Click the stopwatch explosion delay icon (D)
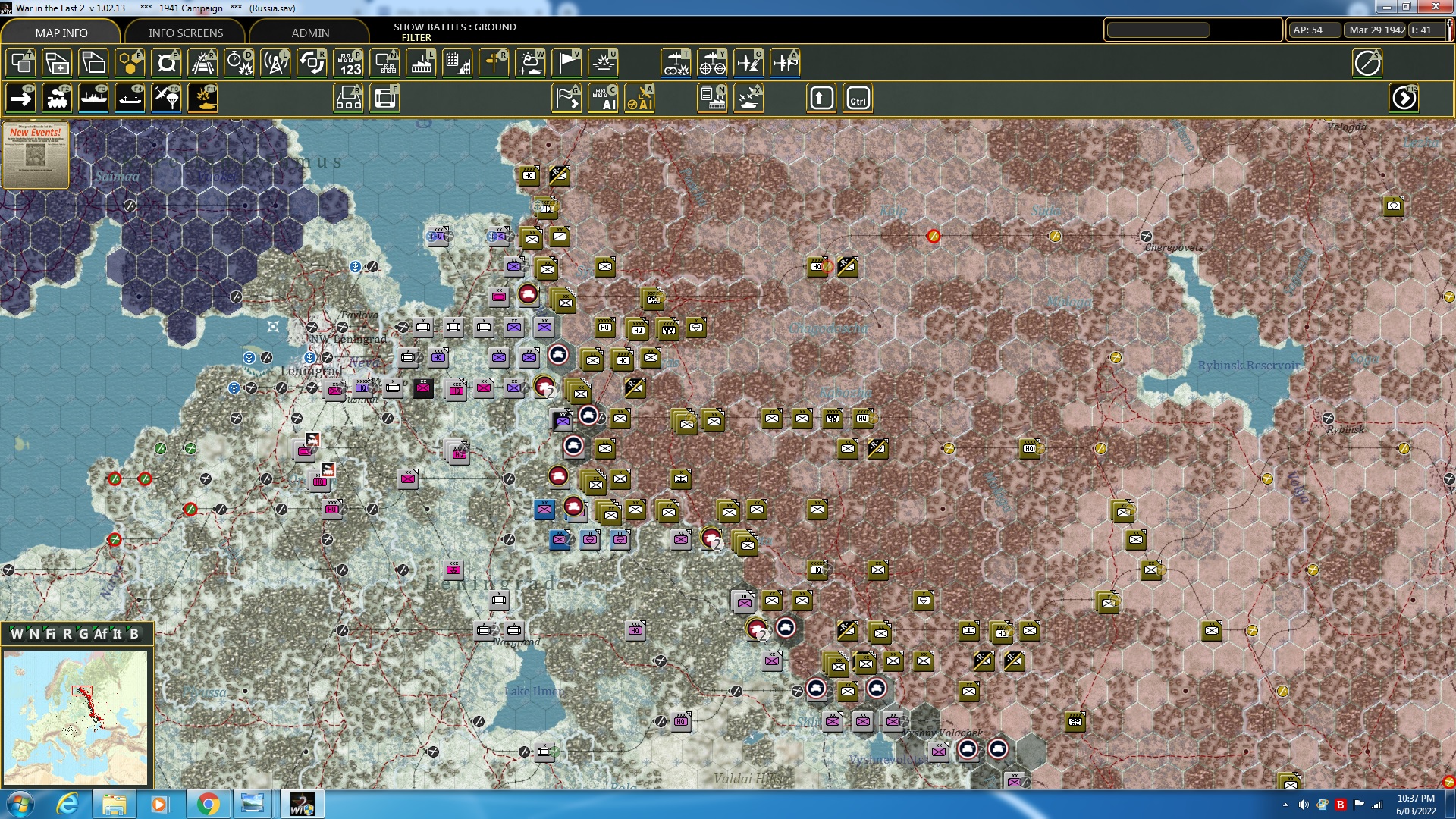Image resolution: width=1456 pixels, height=819 pixels. 239,63
